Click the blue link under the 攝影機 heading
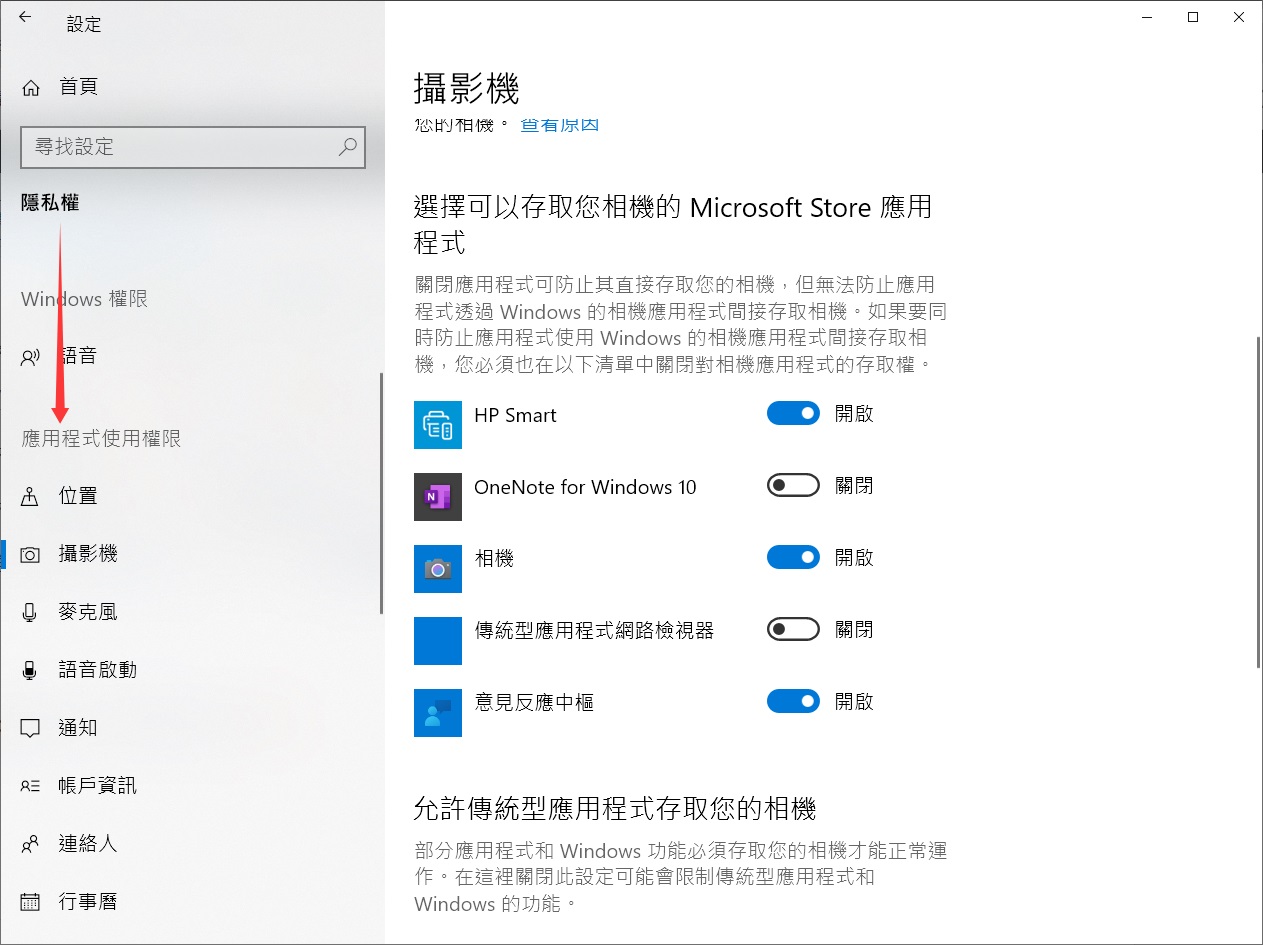The image size is (1263, 945). pos(560,125)
